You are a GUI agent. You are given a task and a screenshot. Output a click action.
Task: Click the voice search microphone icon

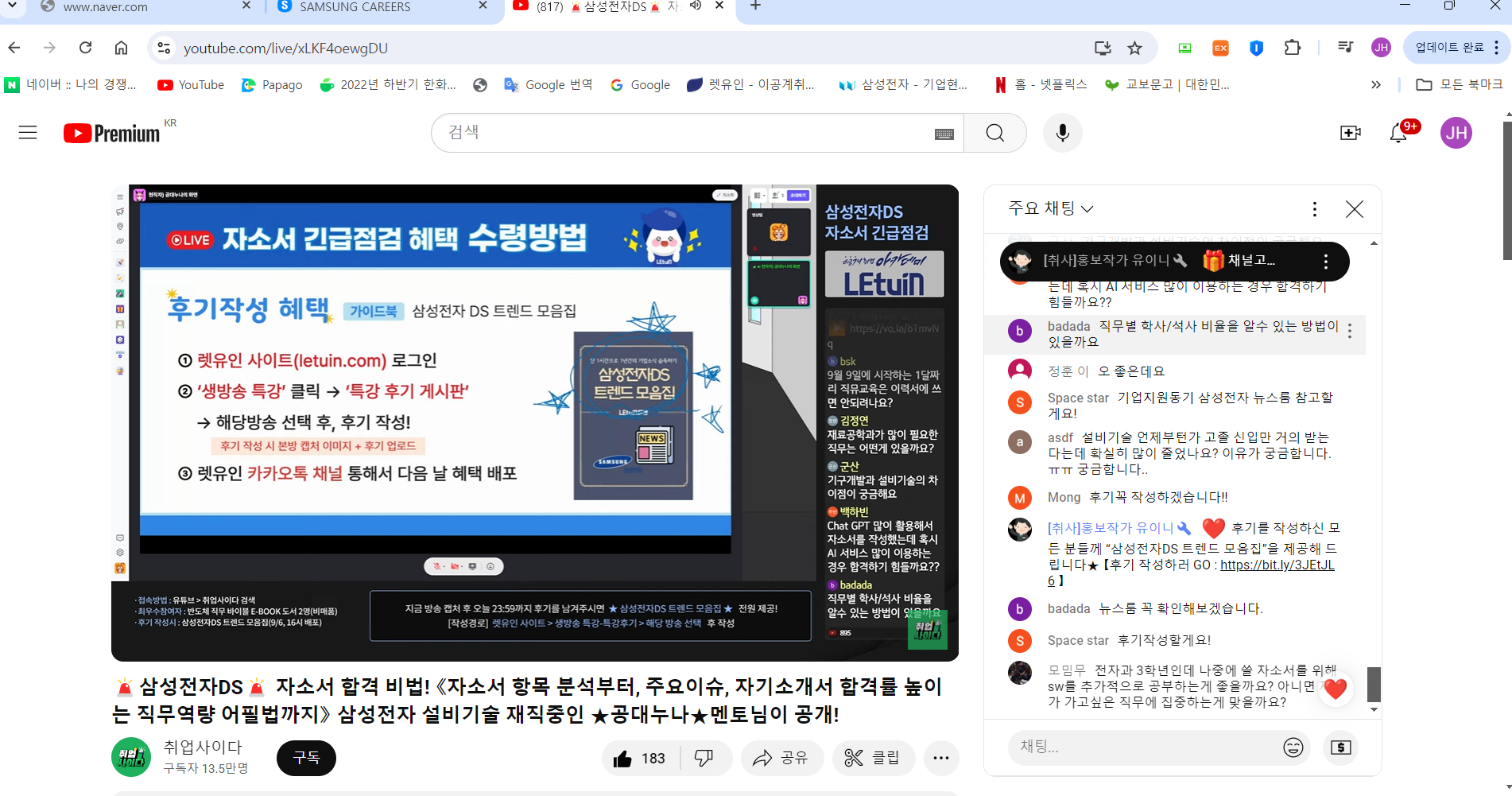point(1062,133)
